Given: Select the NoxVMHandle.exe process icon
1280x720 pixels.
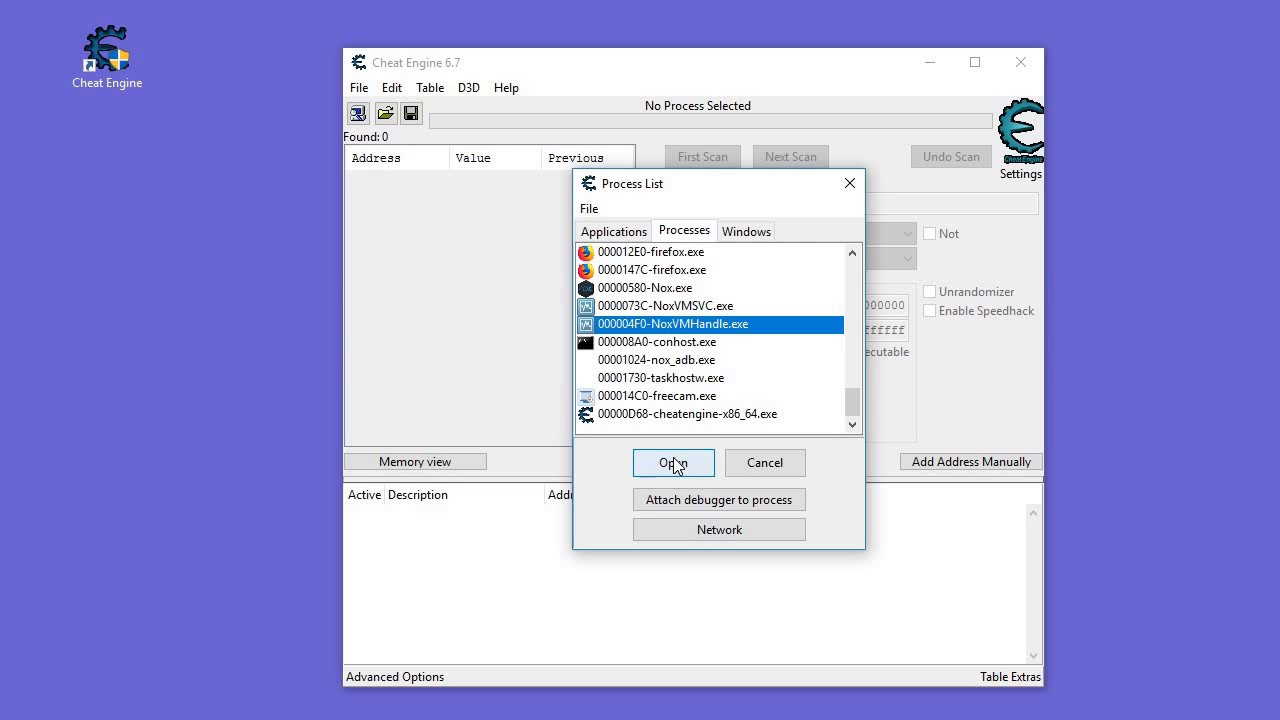Looking at the screenshot, I should pyautogui.click(x=586, y=324).
